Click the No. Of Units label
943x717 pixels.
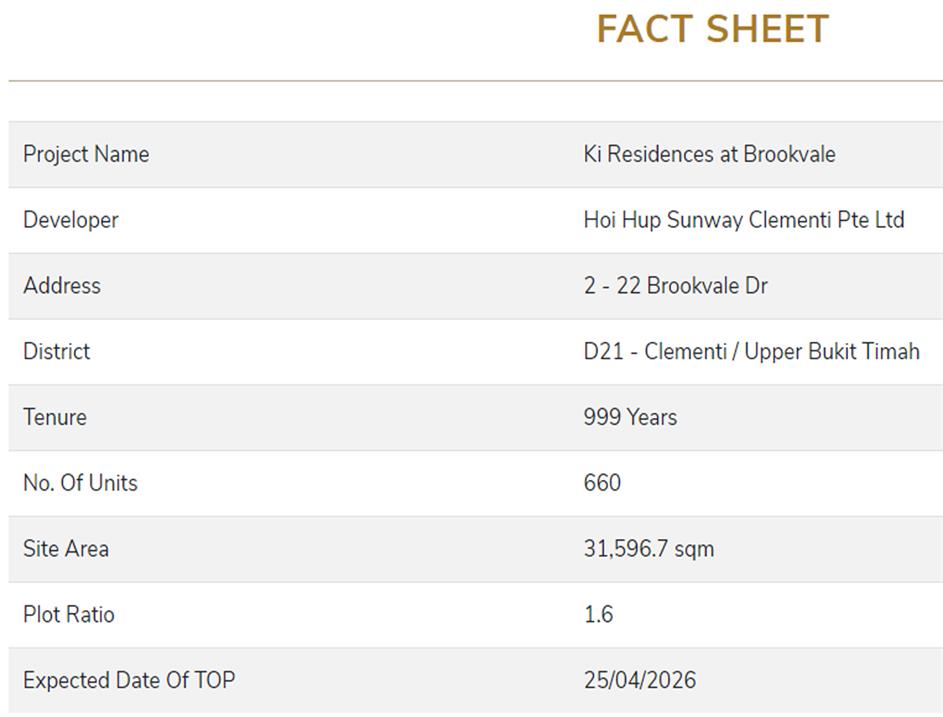pyautogui.click(x=80, y=483)
